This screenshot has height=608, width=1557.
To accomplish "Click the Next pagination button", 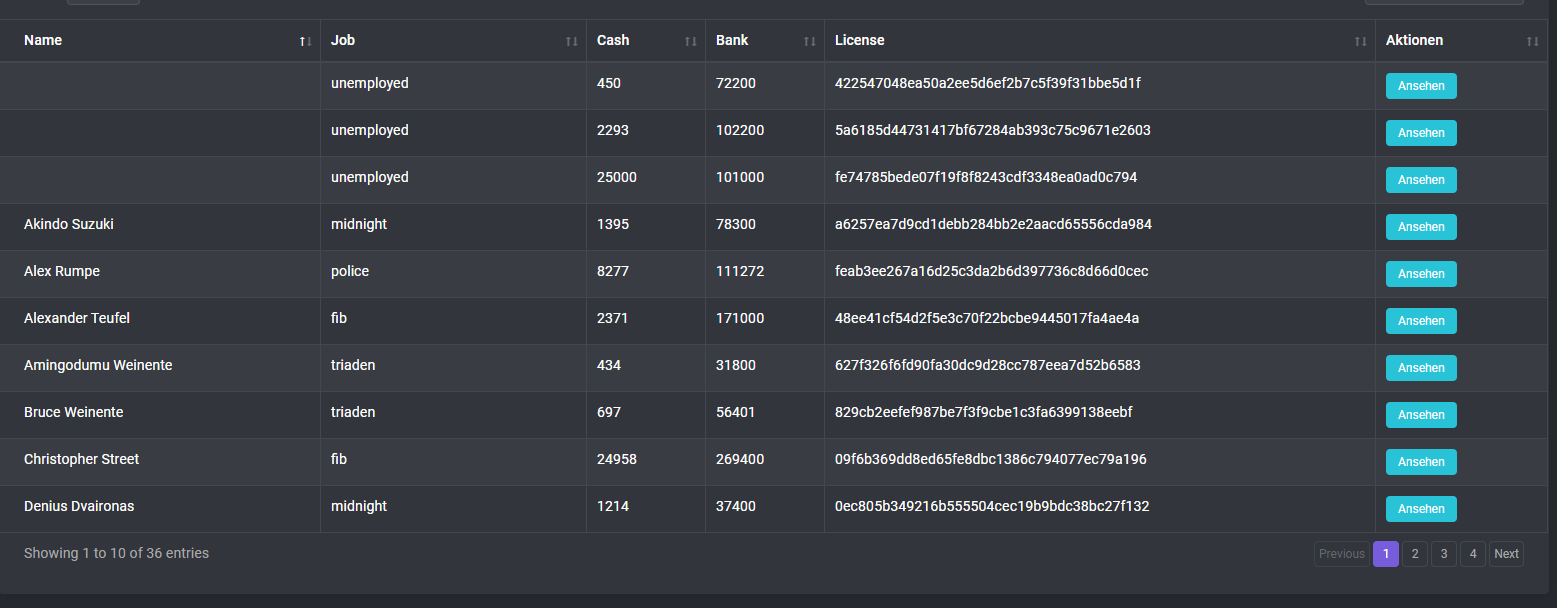I will pos(1506,554).
